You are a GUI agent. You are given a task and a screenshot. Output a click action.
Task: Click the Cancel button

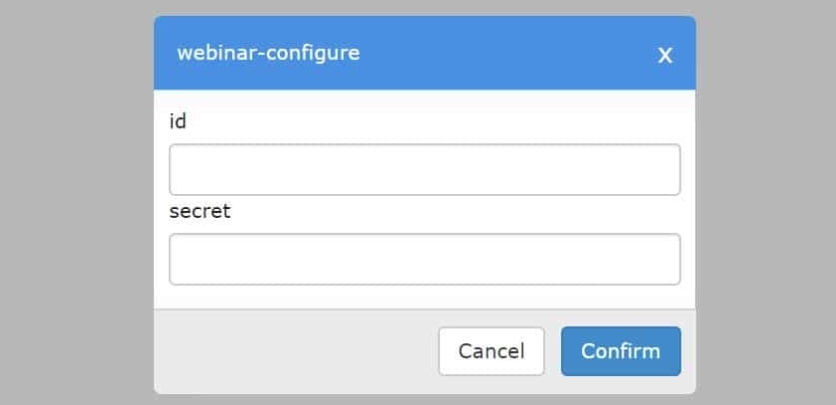491,351
